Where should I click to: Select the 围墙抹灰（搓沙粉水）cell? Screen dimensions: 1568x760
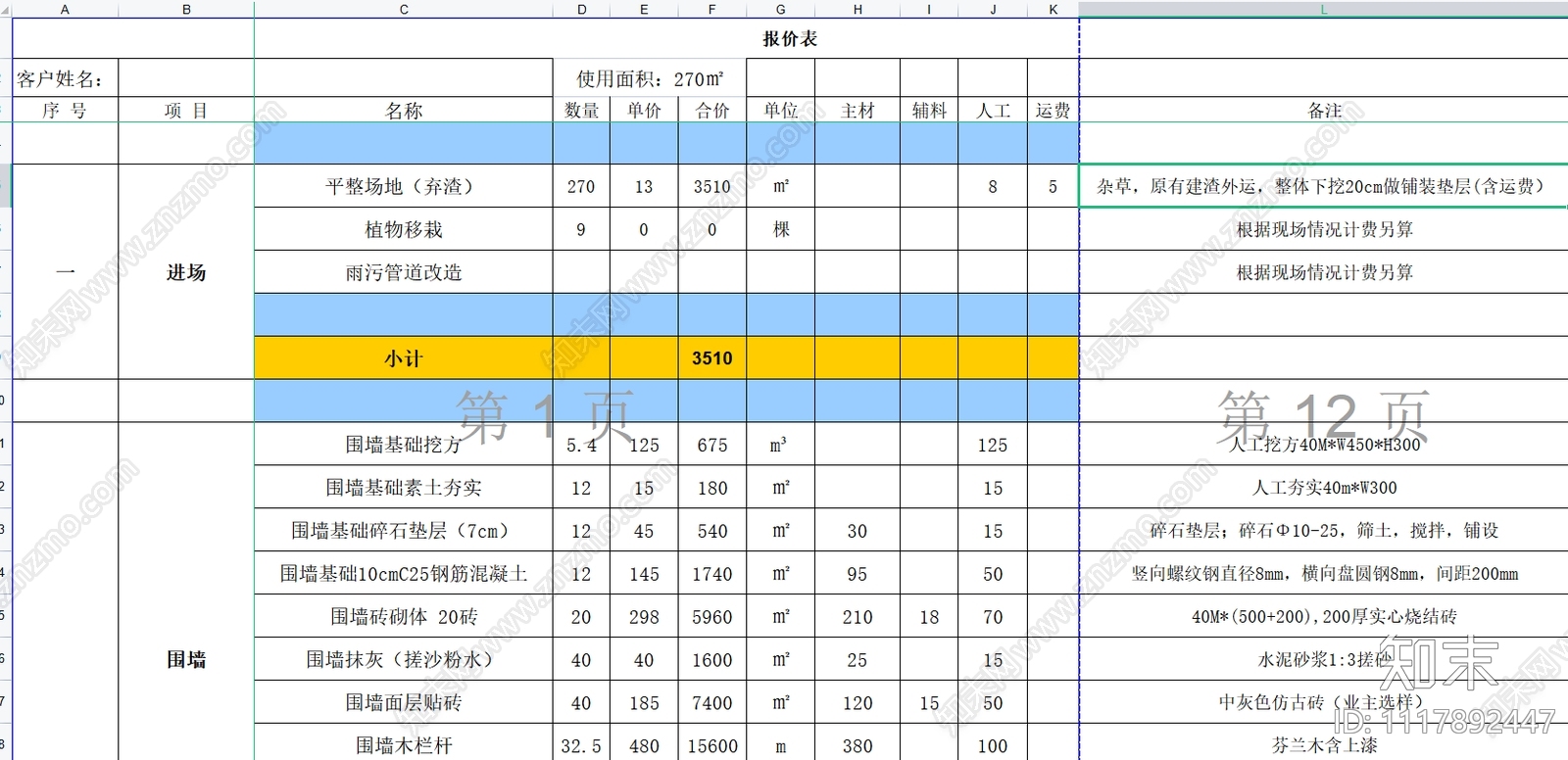(404, 660)
